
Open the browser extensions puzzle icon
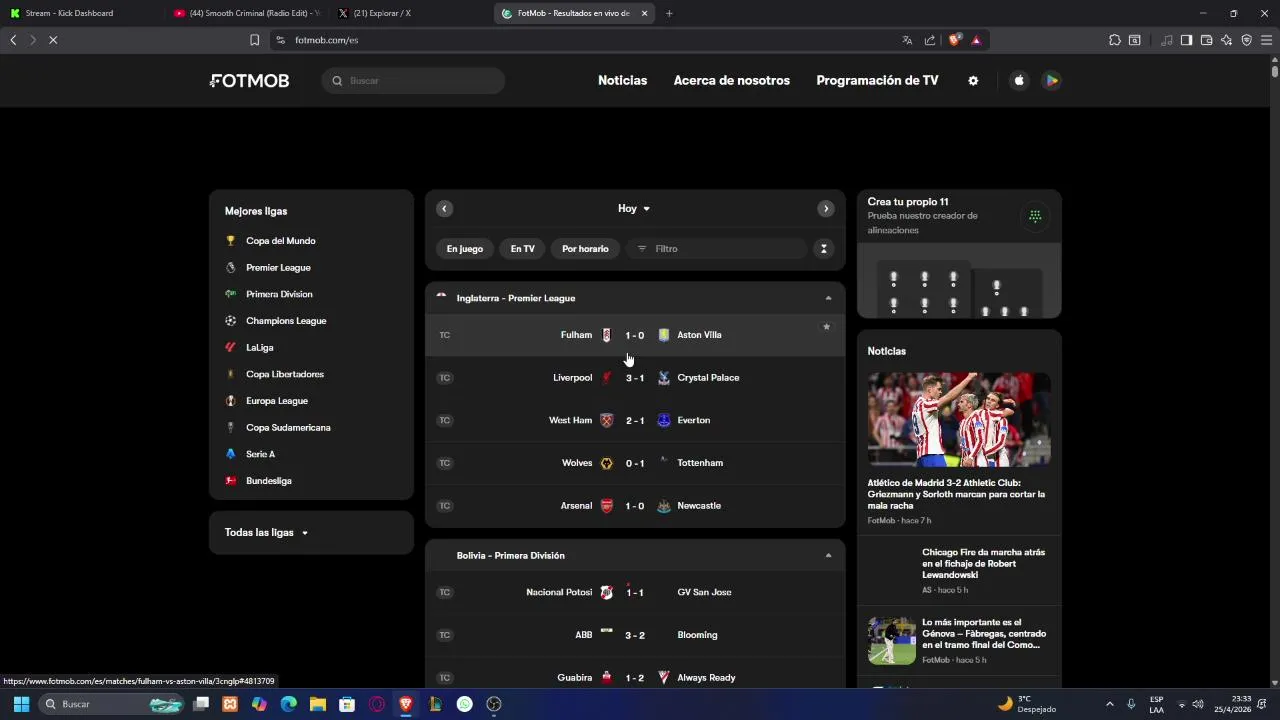(x=1115, y=40)
